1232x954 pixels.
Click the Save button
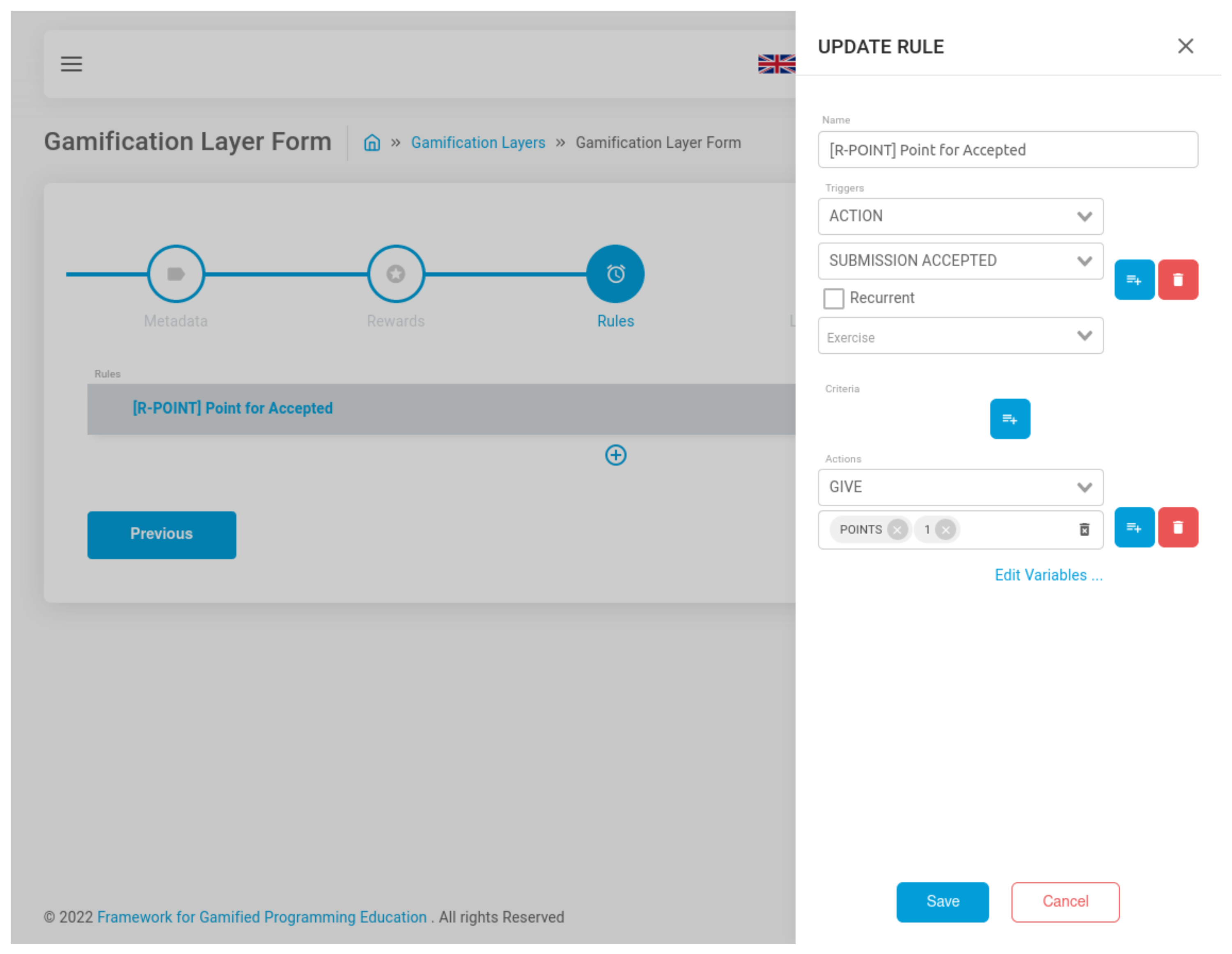tap(942, 901)
